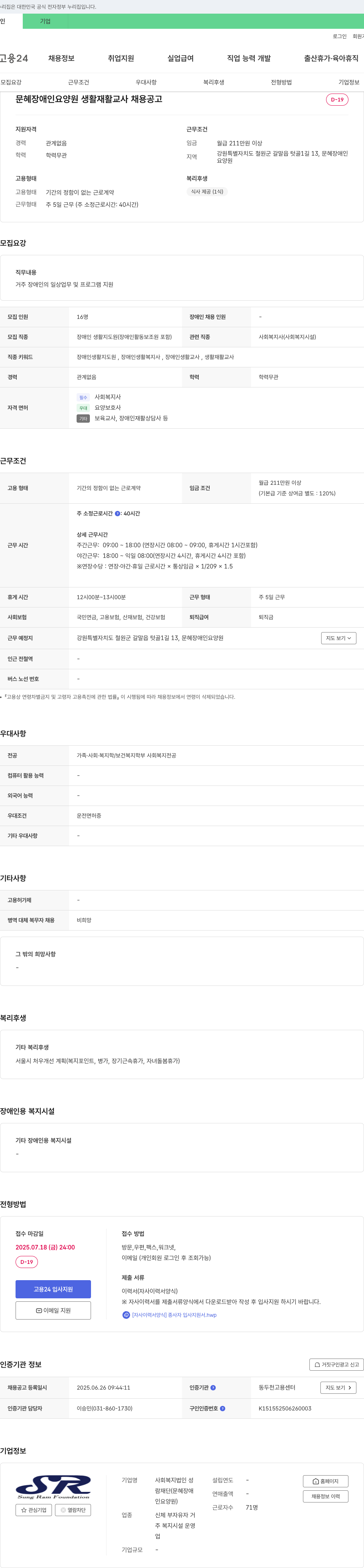Open the 실업급여 main menu

(180, 58)
